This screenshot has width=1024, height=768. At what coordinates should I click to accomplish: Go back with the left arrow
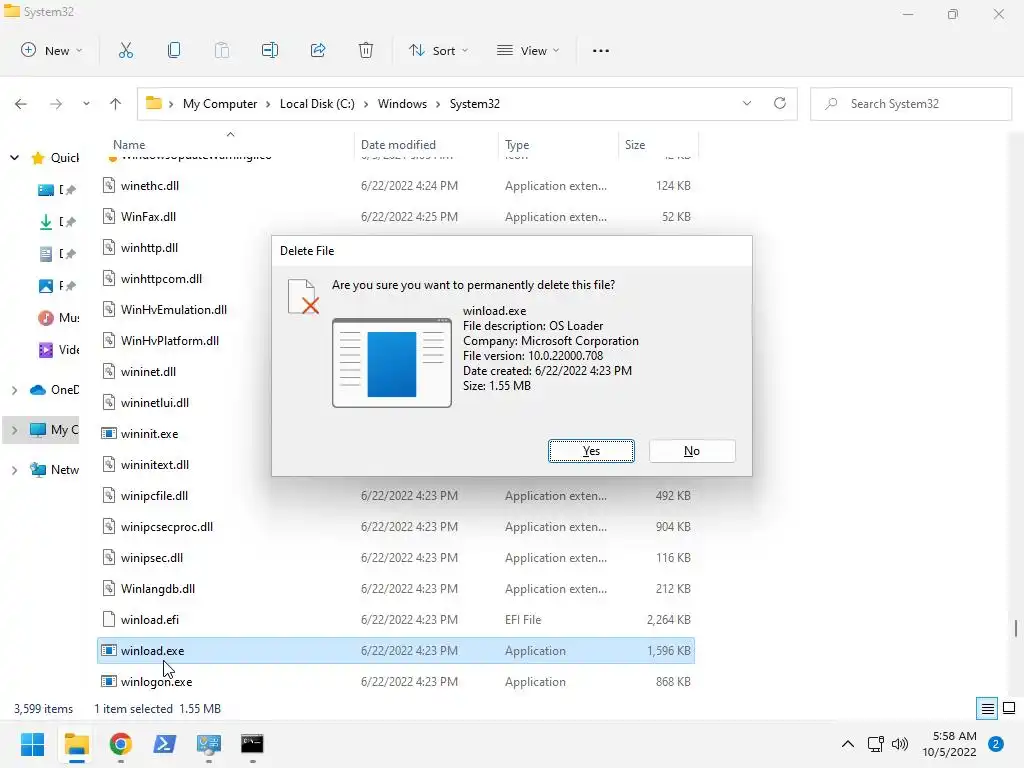21,104
